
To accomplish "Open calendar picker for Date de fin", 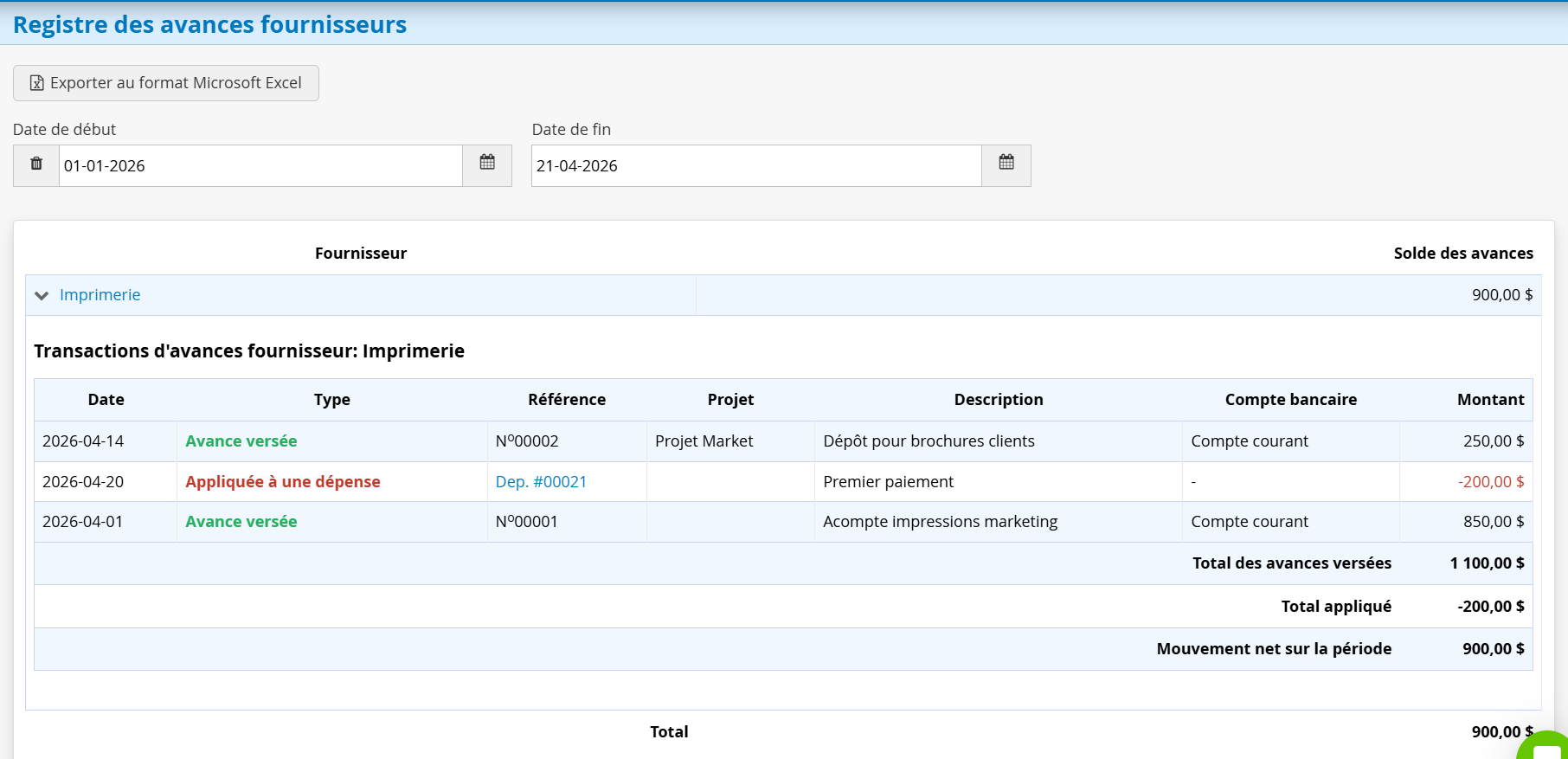I will click(x=1006, y=165).
